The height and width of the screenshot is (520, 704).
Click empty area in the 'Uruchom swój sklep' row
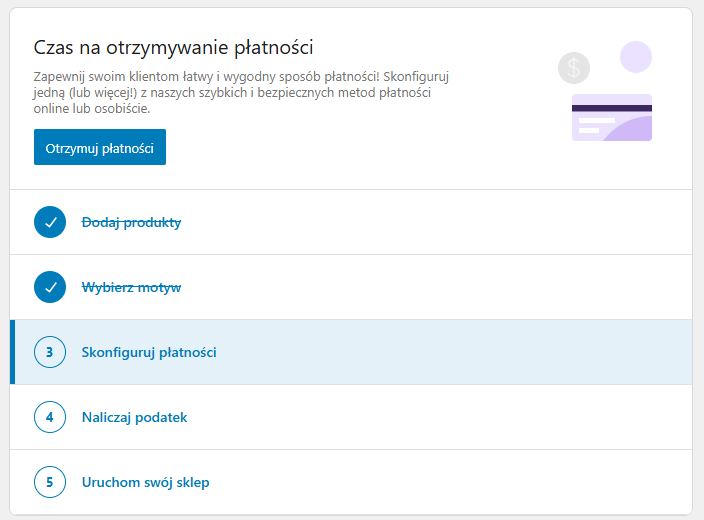click(450, 482)
